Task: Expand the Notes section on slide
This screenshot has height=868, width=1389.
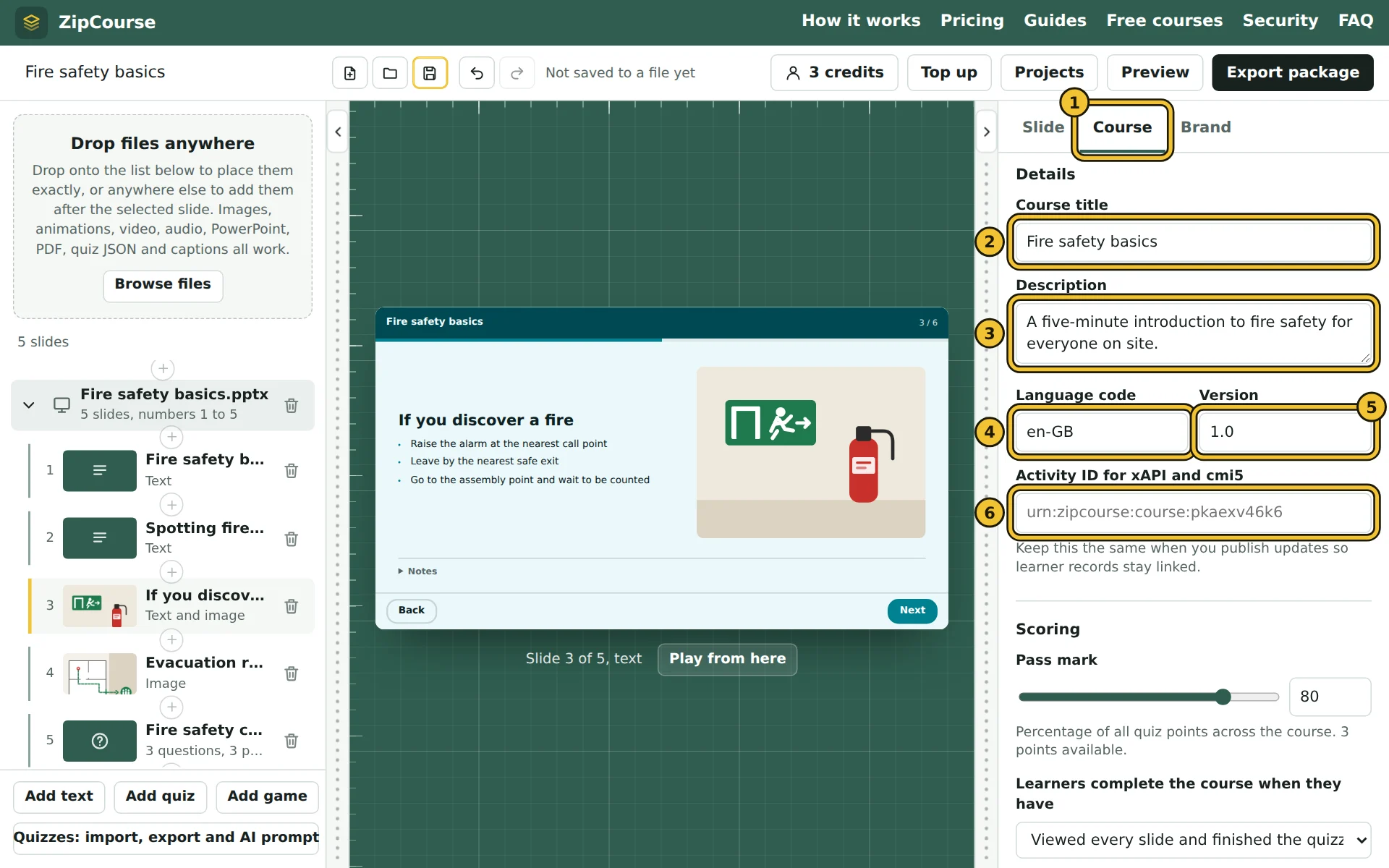Action: click(418, 571)
